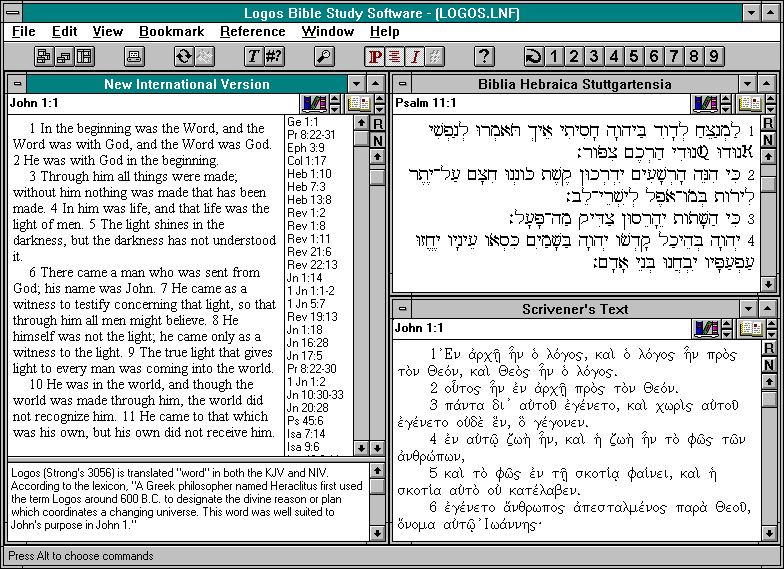Click the cascade windows toolbar icon

pos(44,56)
